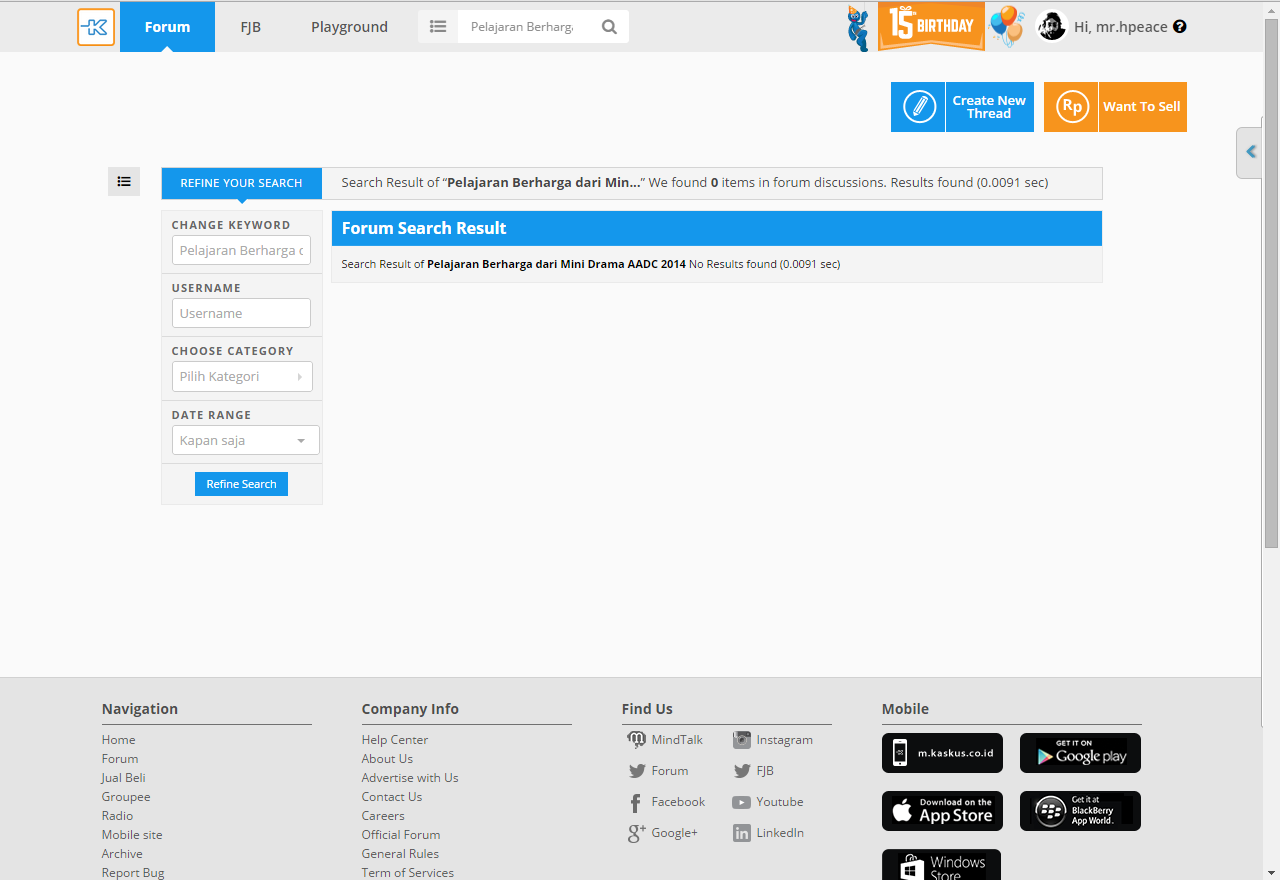Click the Refine Search button
Image resolution: width=1280 pixels, height=880 pixels.
tap(241, 484)
